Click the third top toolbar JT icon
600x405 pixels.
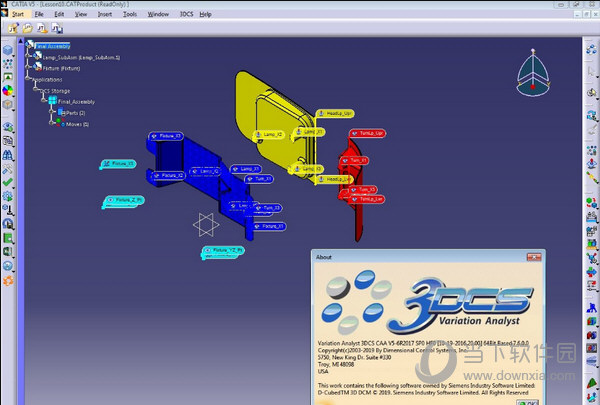(42, 28)
